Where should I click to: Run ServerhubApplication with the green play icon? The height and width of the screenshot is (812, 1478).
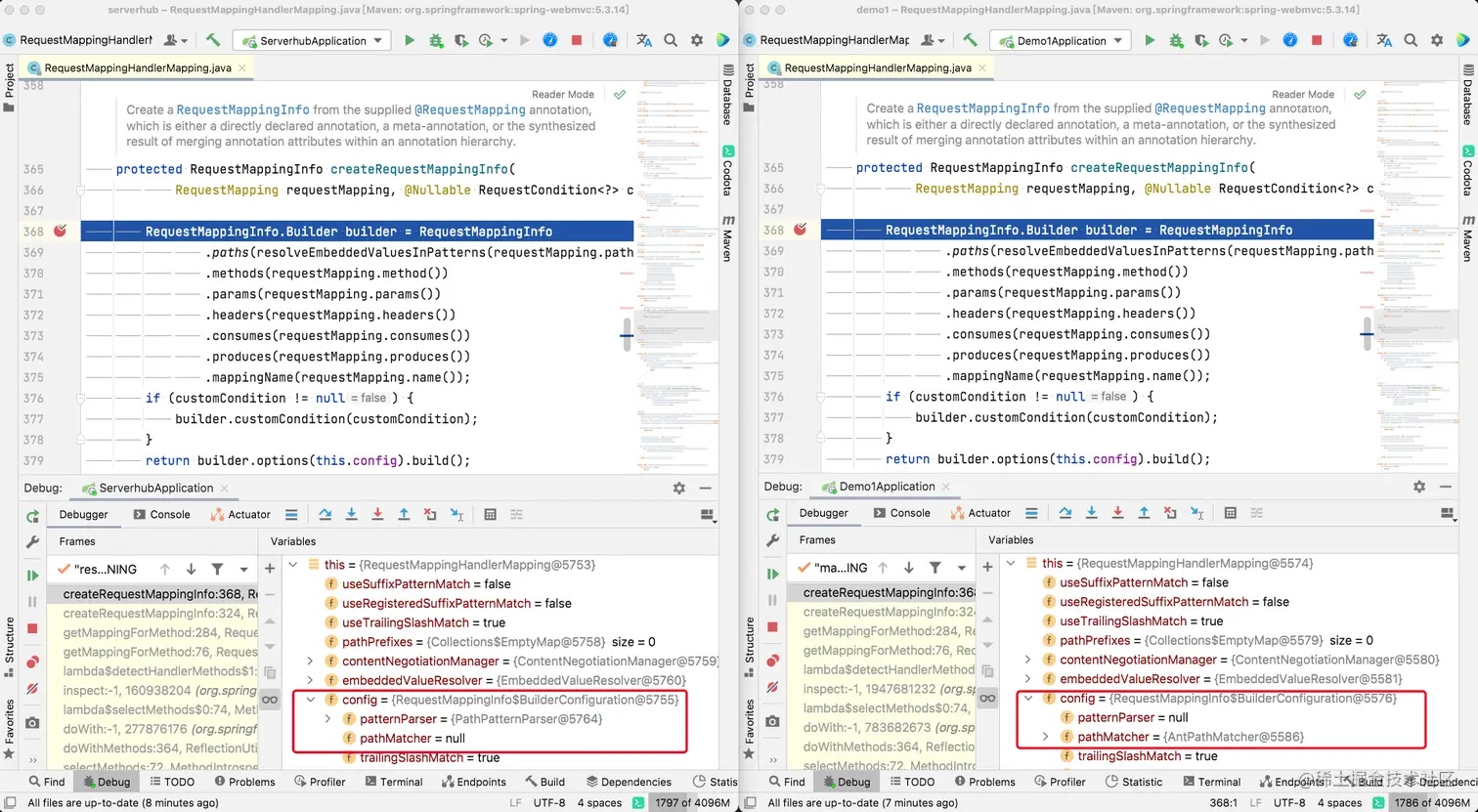tap(410, 41)
